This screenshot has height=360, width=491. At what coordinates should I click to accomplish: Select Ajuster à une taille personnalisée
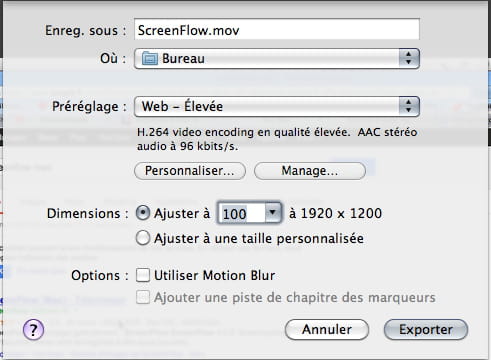143,238
